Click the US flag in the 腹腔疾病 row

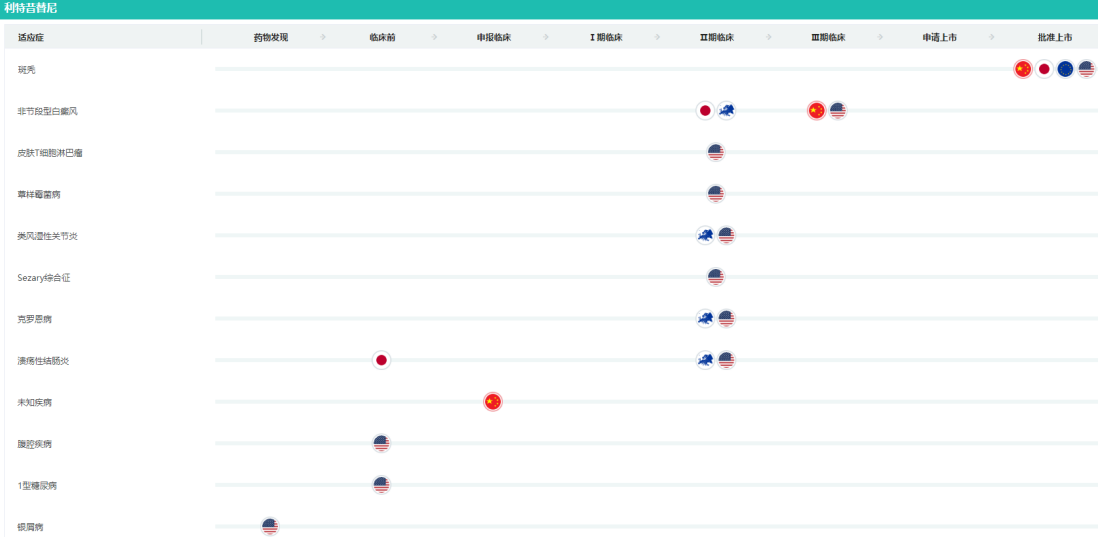click(381, 443)
